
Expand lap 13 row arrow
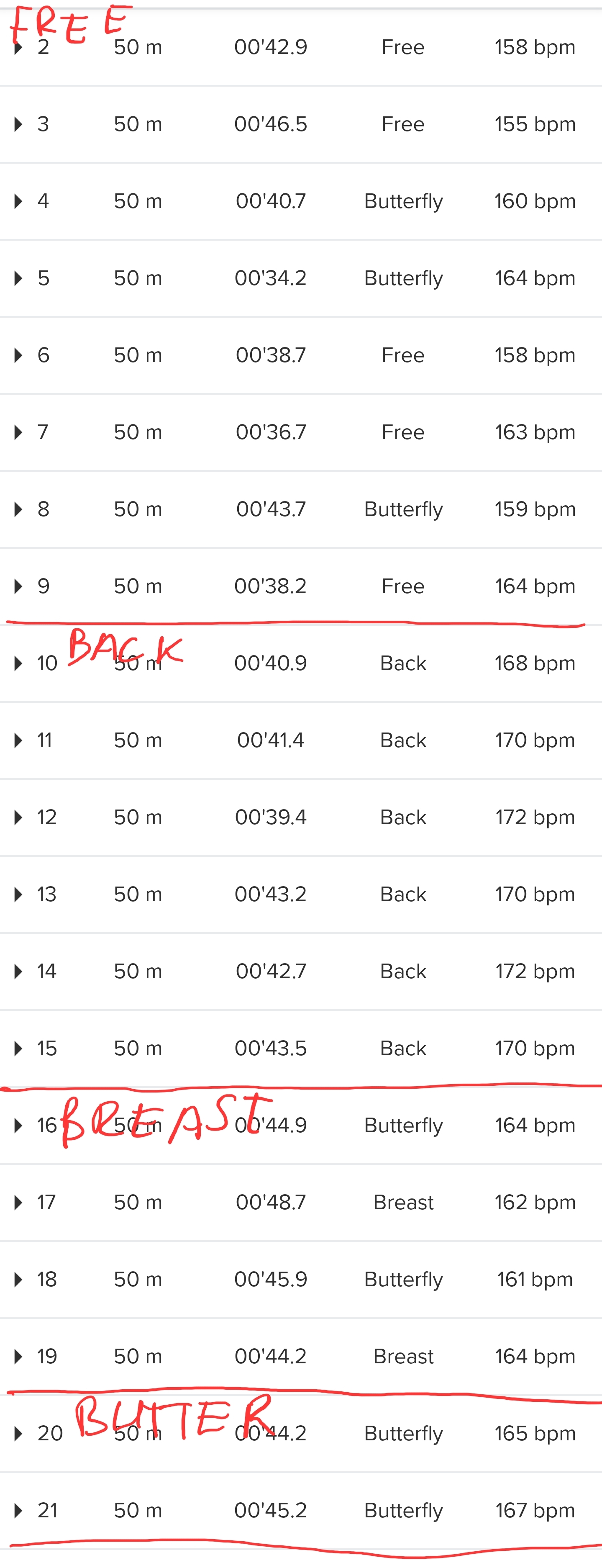point(18,894)
